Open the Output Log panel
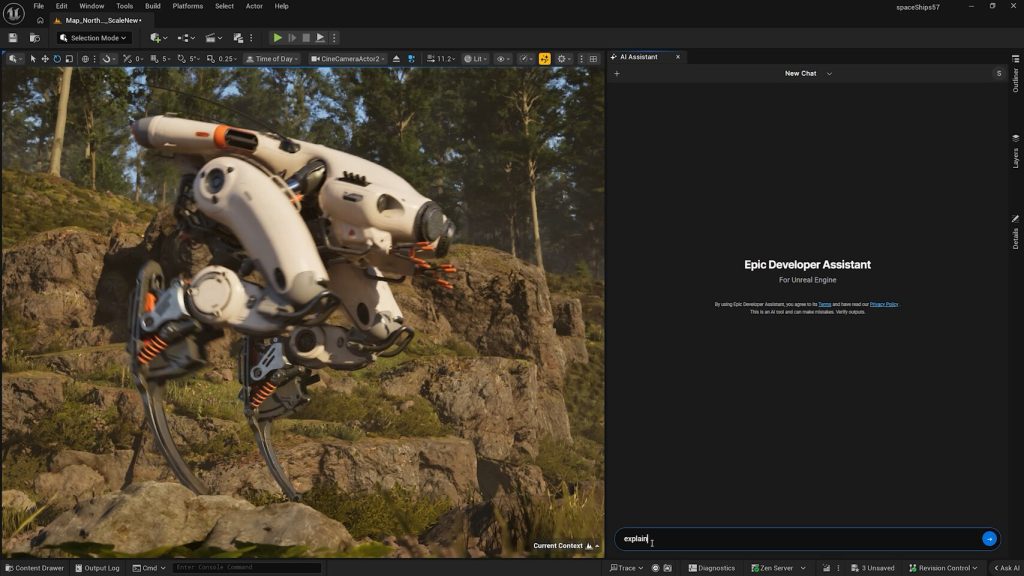 [x=97, y=568]
